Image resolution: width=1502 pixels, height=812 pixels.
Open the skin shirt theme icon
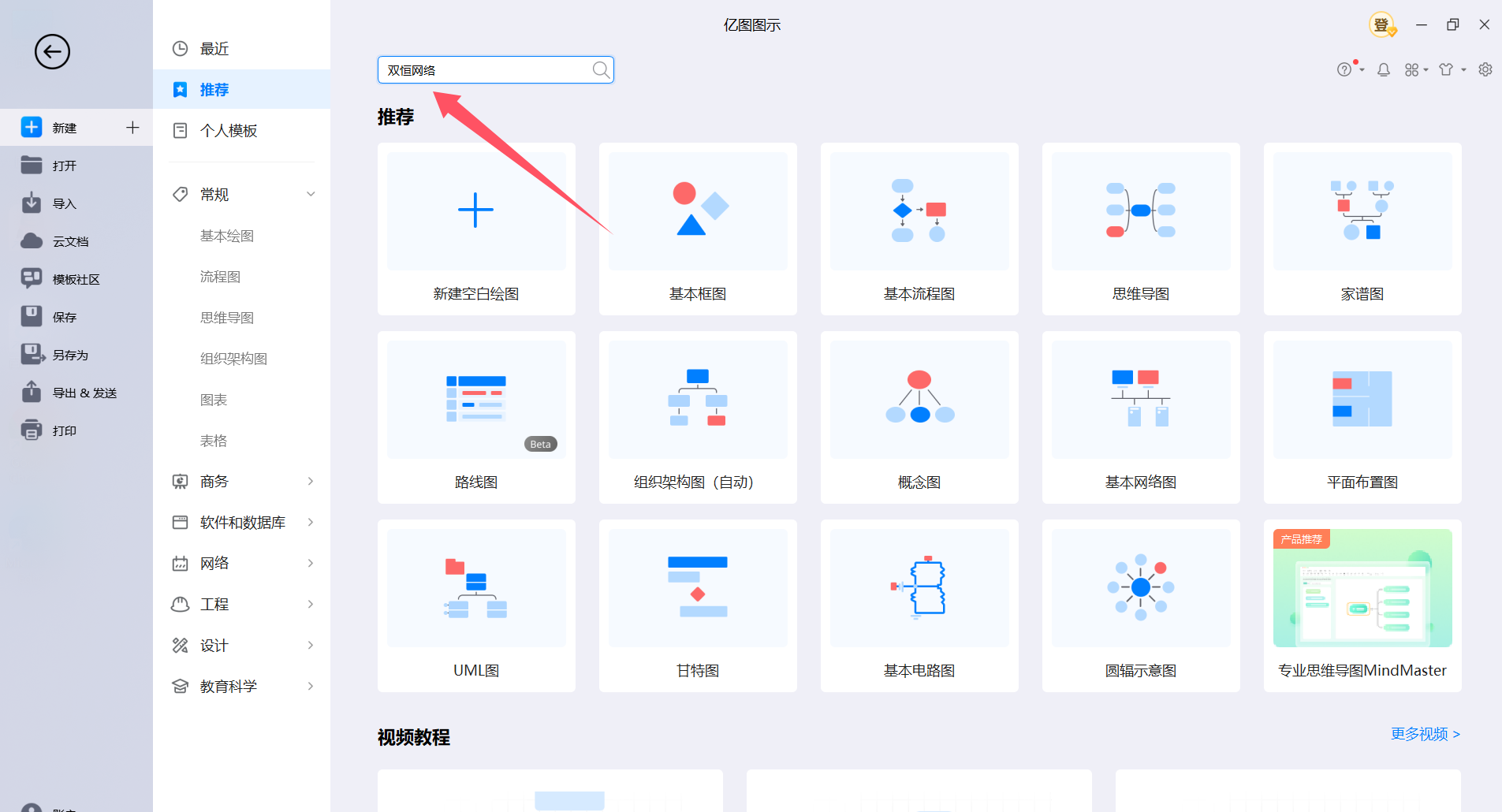[1446, 69]
